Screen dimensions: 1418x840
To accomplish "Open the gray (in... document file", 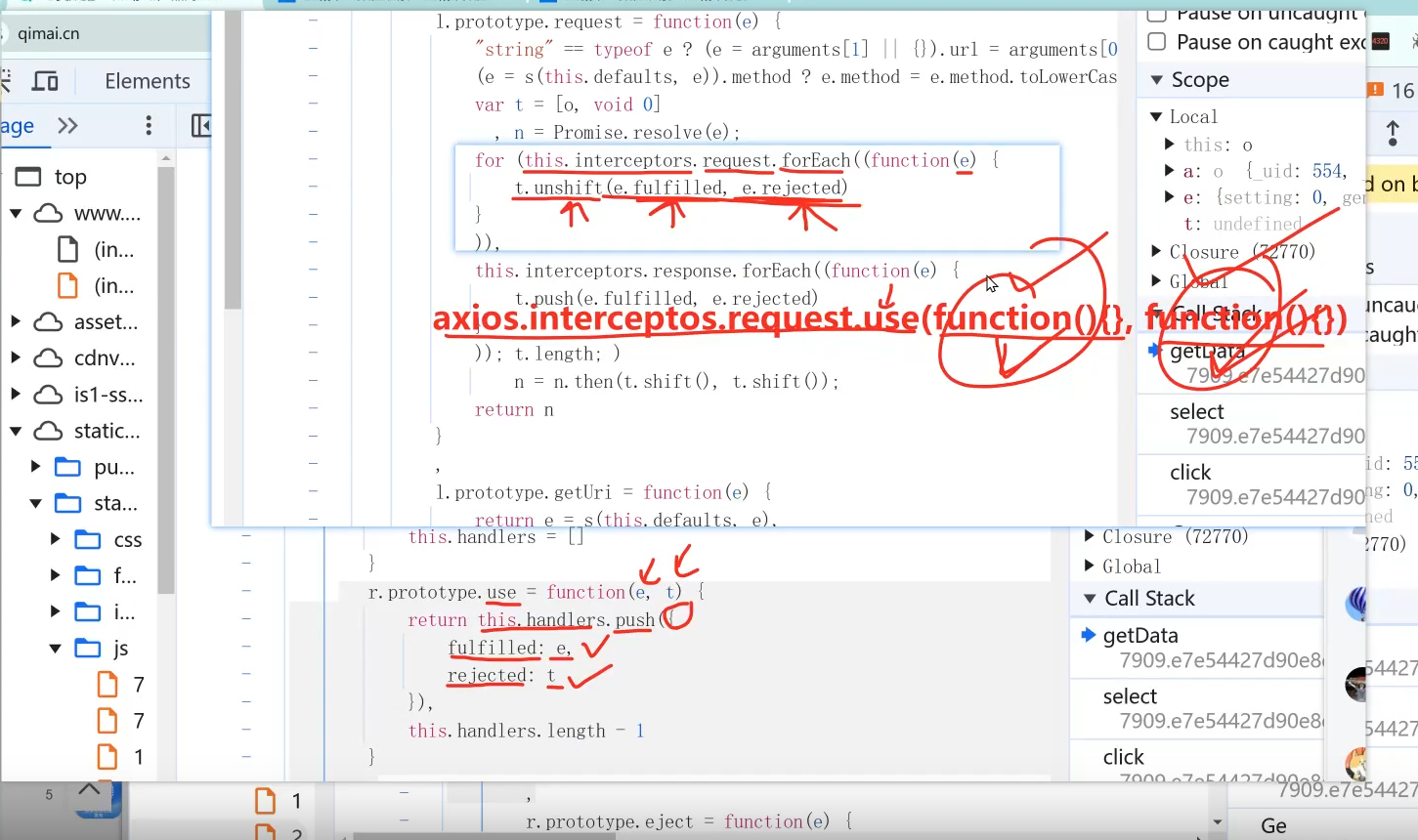I will pyautogui.click(x=67, y=250).
